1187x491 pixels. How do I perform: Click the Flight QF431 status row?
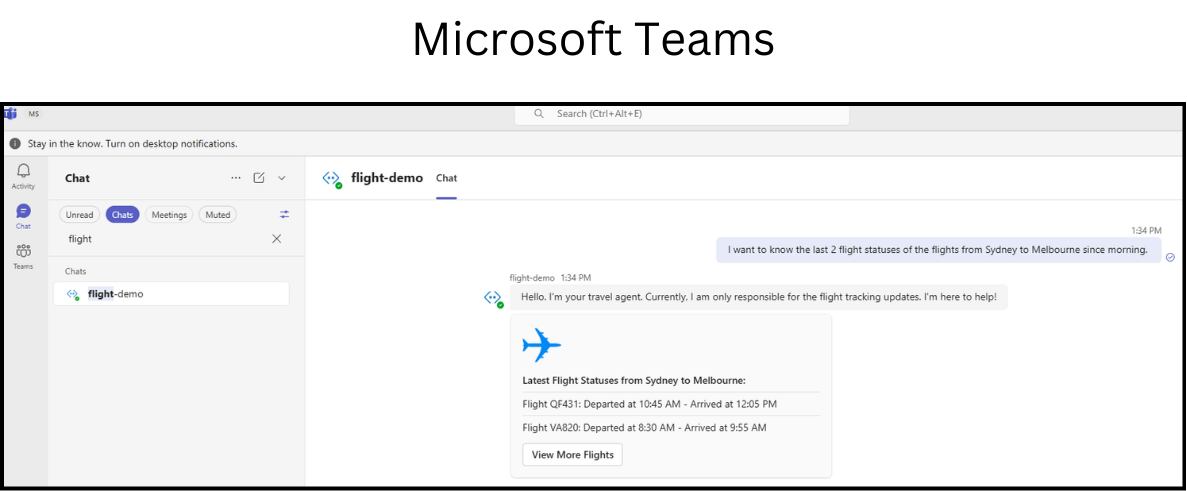click(x=650, y=404)
